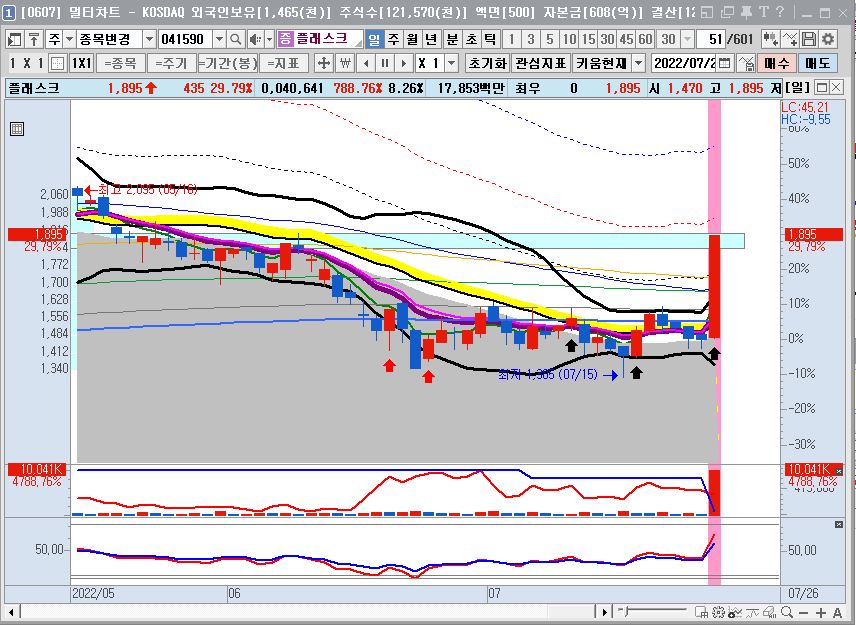
Task: Close the volume indicator pane
Action: click(839, 470)
